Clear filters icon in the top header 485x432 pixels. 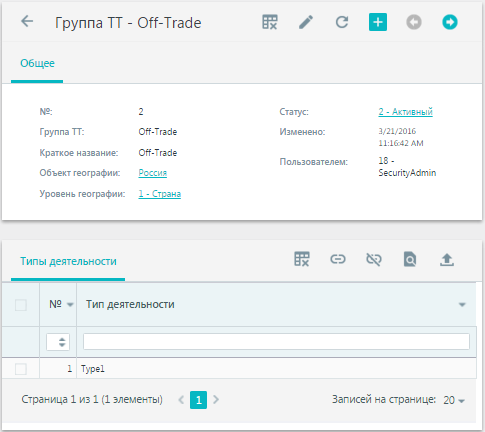click(270, 22)
